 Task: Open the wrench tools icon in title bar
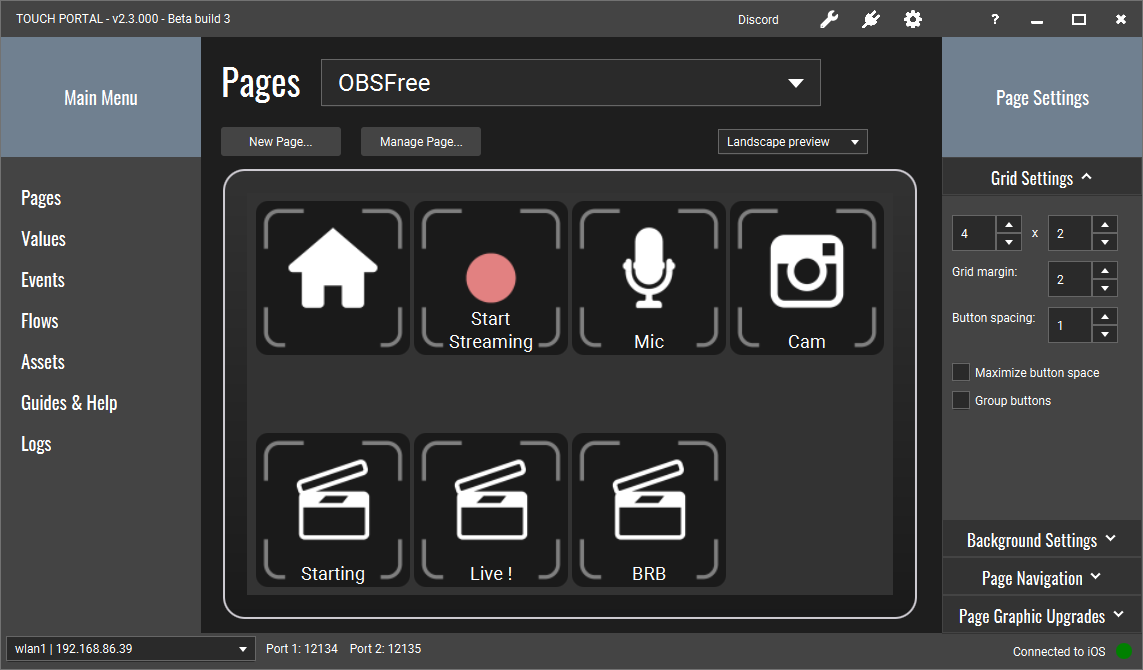click(829, 19)
